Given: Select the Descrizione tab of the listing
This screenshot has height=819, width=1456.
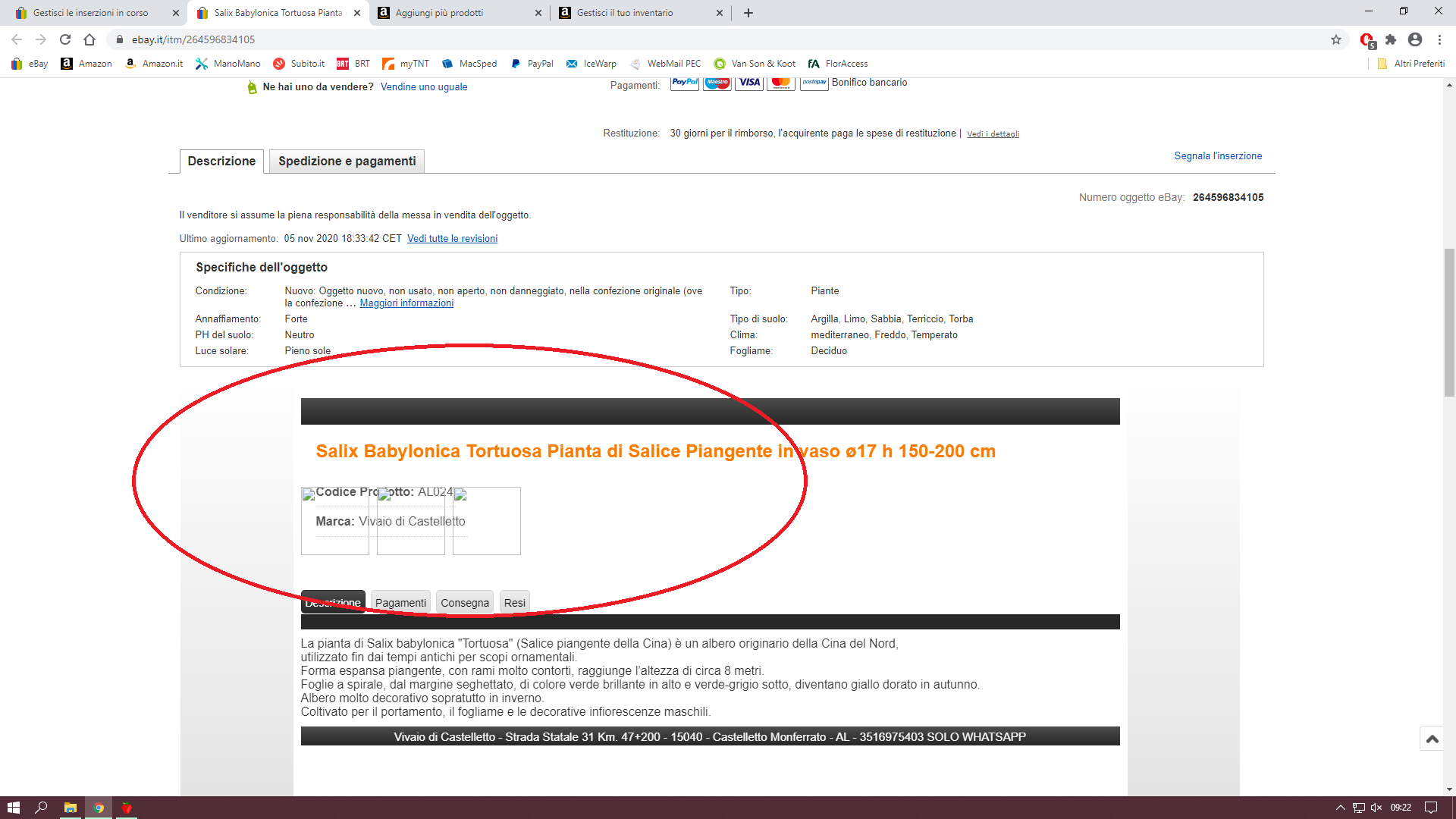Looking at the screenshot, I should (x=221, y=161).
